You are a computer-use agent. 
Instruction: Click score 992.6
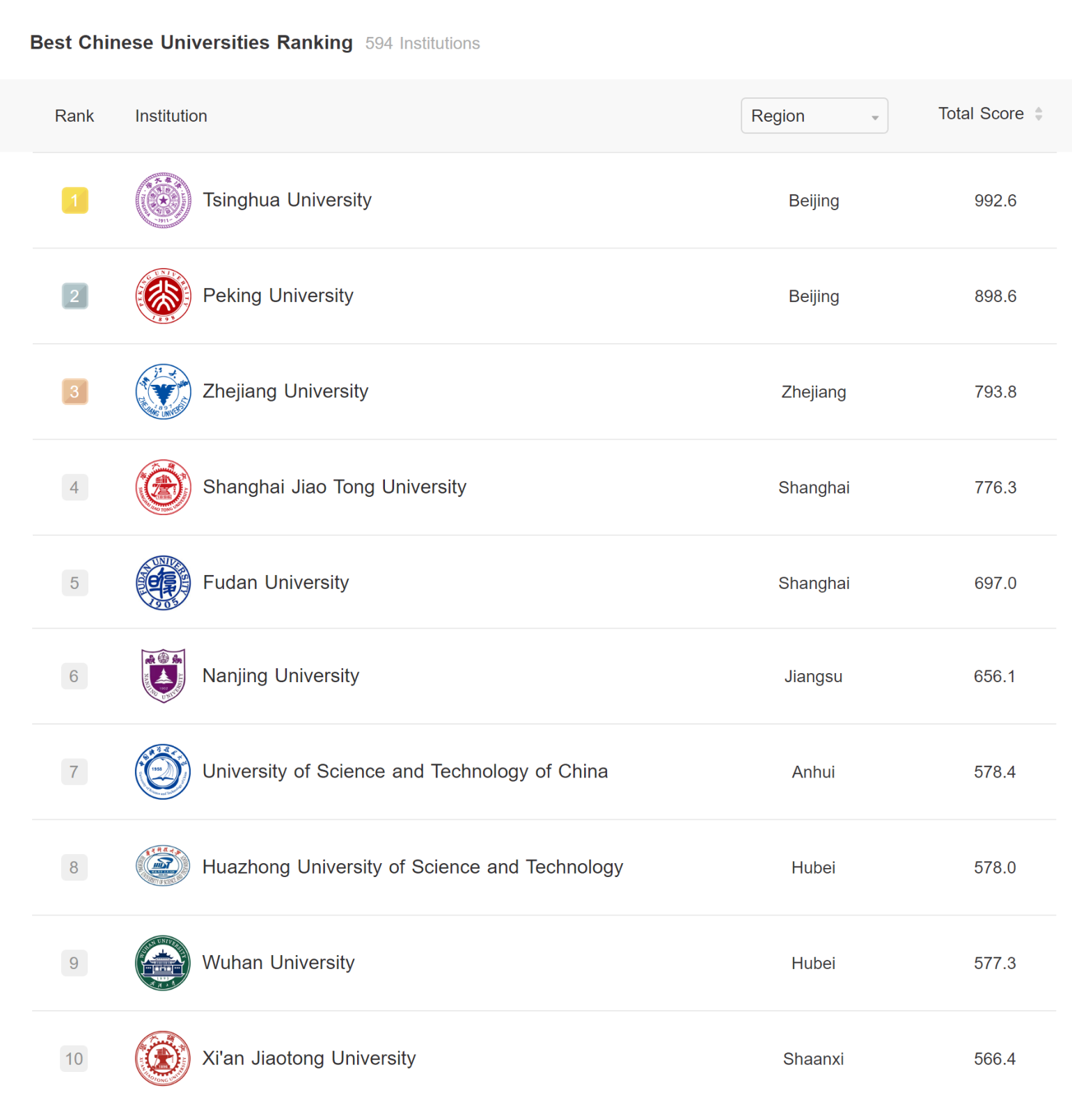[995, 200]
